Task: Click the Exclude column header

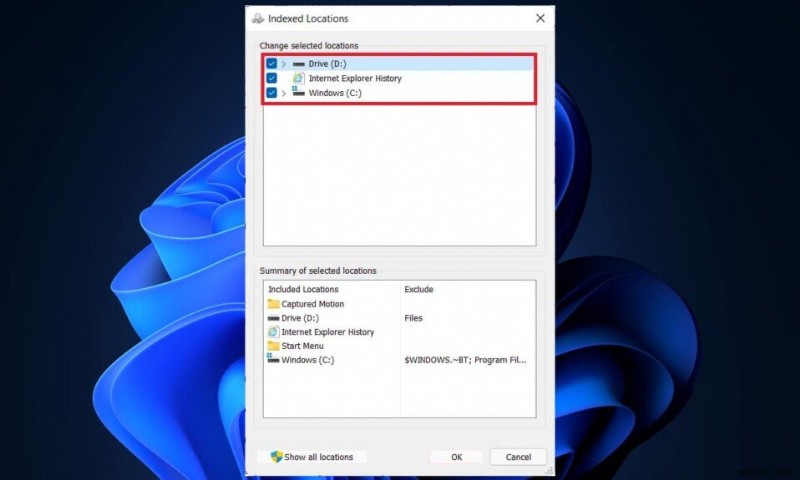Action: pos(419,289)
